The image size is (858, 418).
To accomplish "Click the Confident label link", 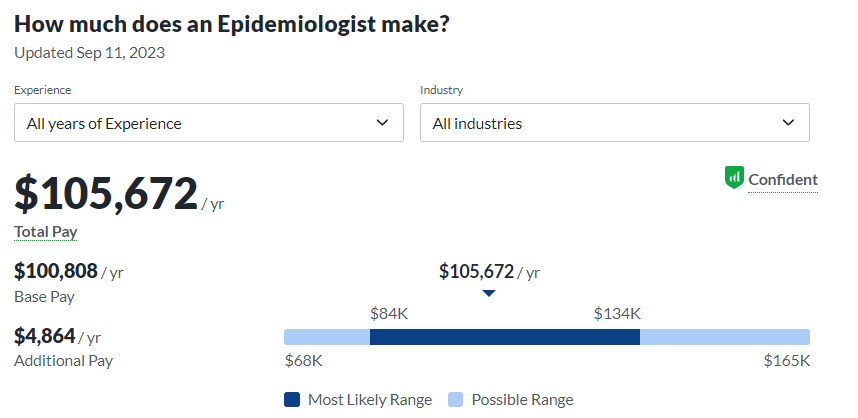I will click(782, 180).
